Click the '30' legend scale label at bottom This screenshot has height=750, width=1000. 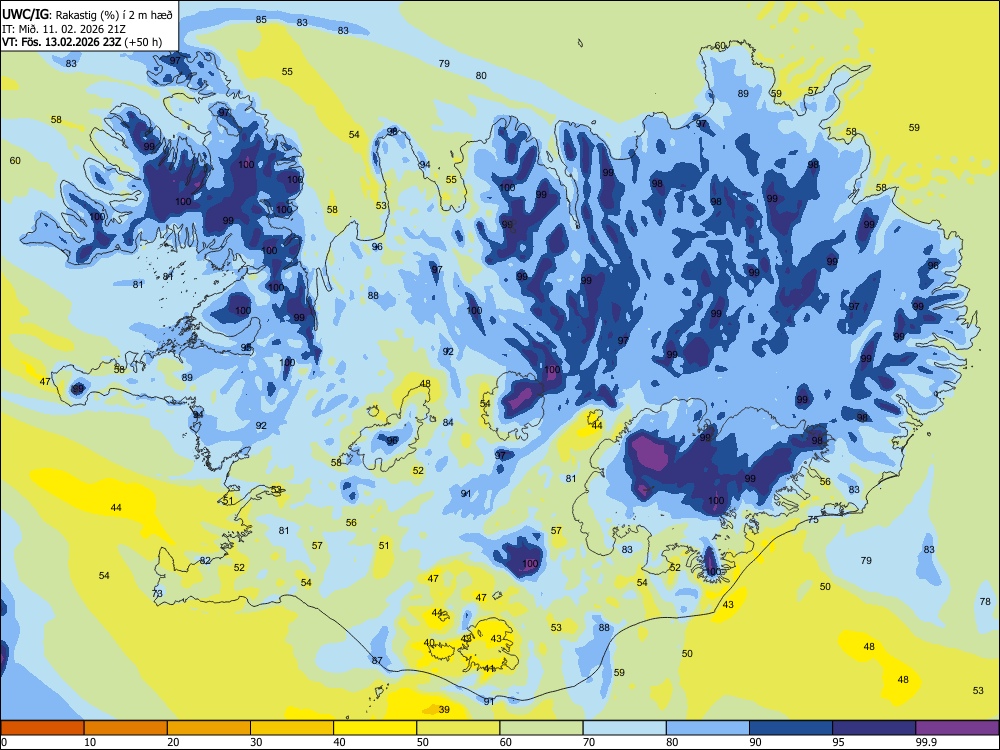pyautogui.click(x=256, y=742)
